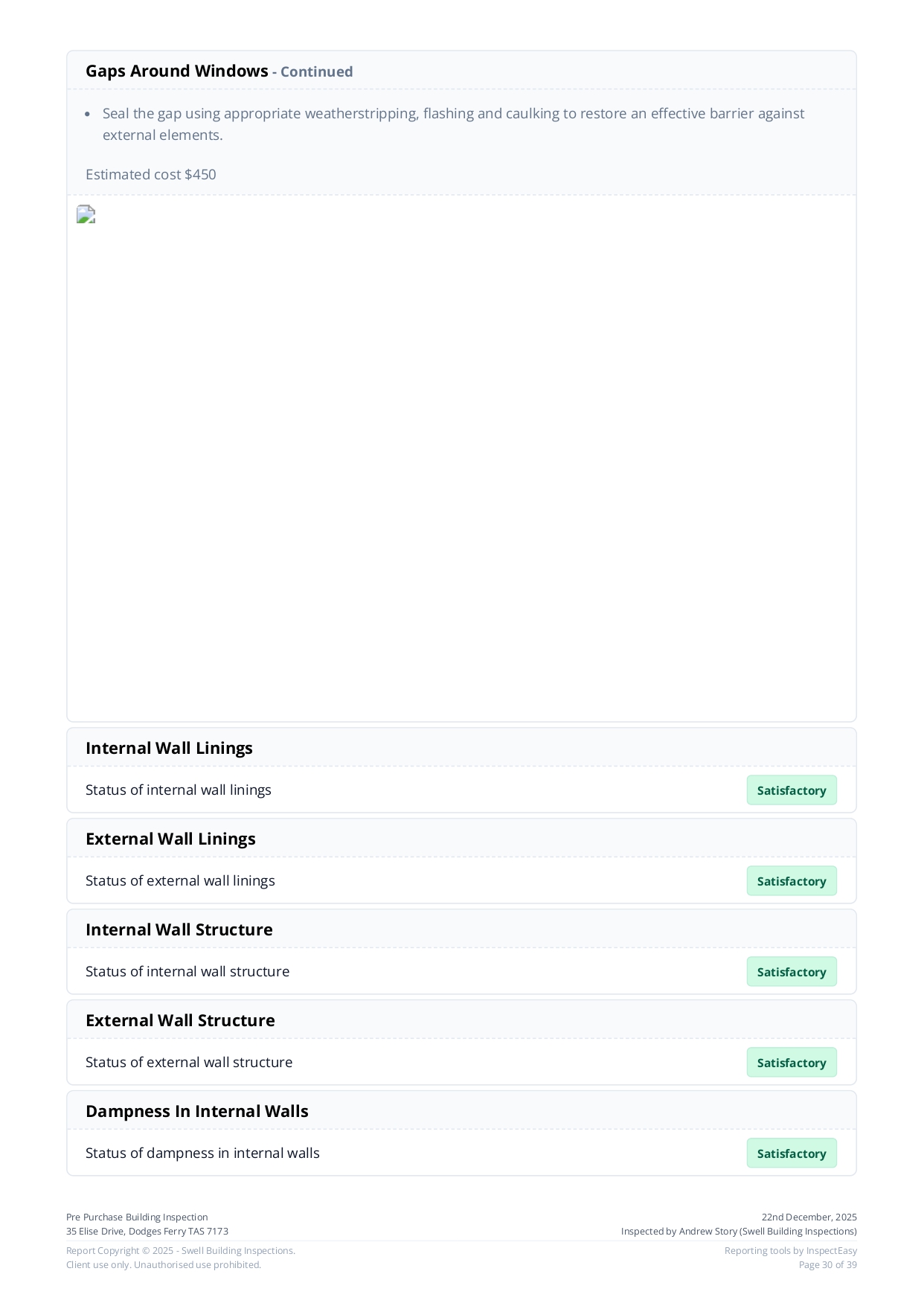The image size is (924, 1306).
Task: Click Satisfactory badge for internal wall structure
Action: (791, 972)
